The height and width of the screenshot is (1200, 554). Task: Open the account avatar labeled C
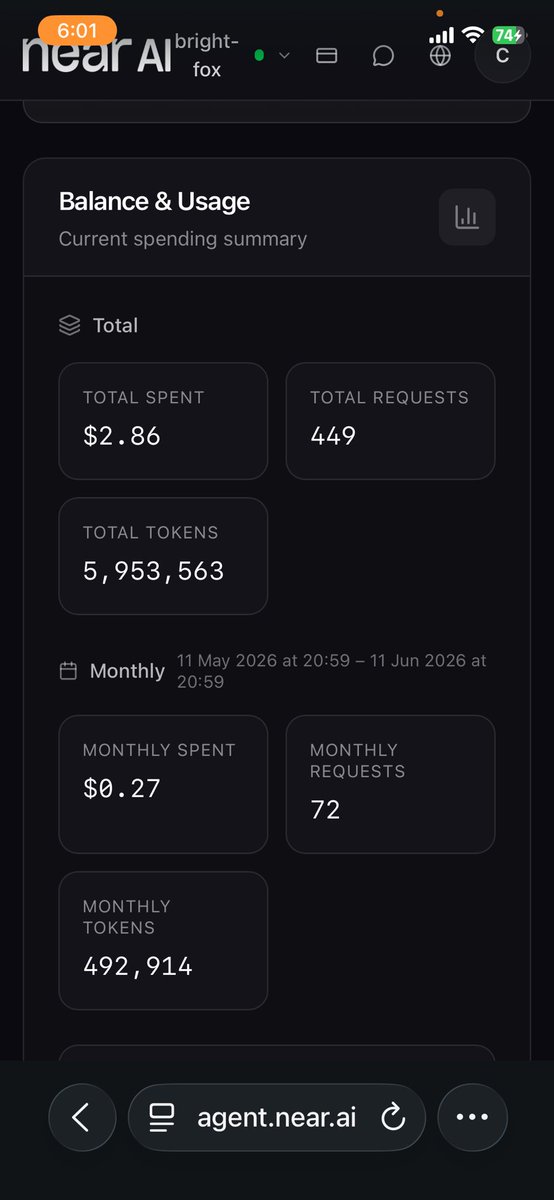pos(502,56)
